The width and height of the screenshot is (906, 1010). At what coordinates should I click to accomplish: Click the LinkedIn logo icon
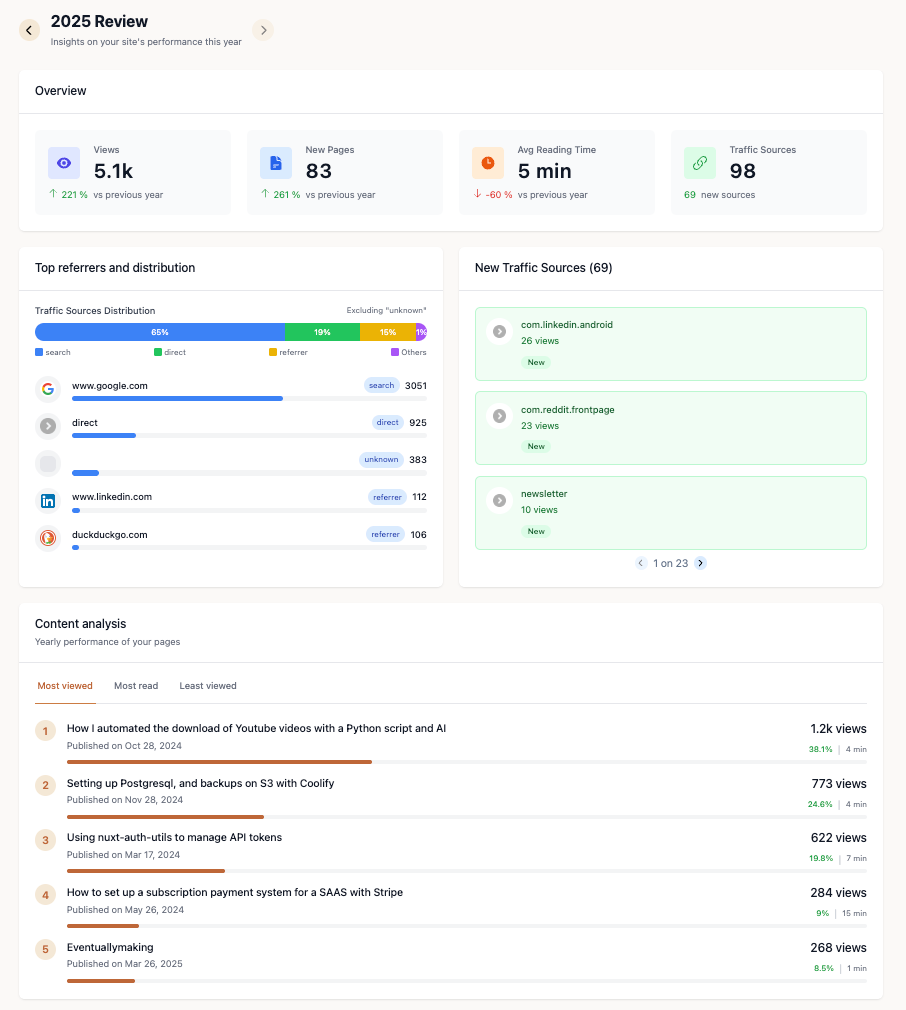47,501
